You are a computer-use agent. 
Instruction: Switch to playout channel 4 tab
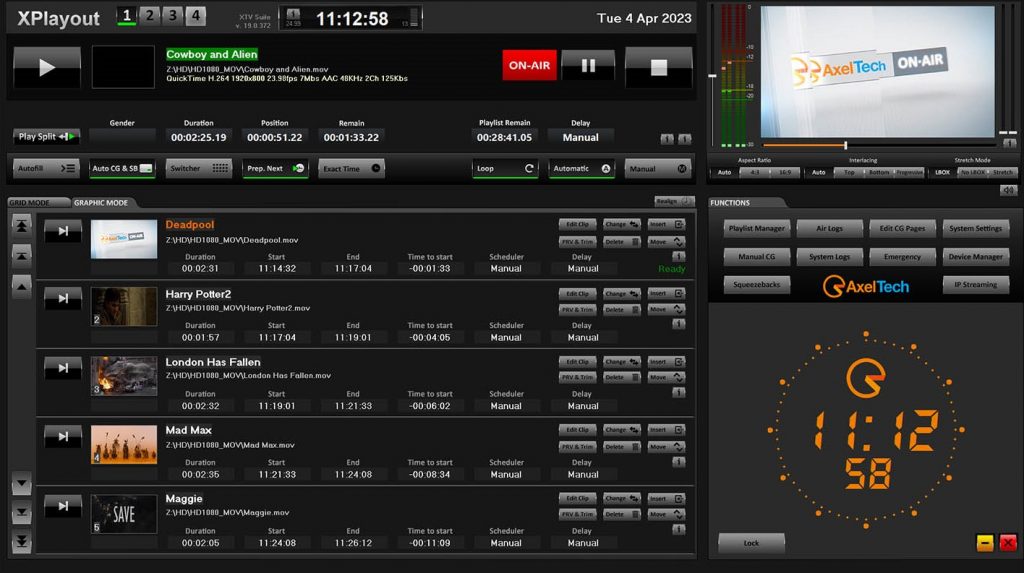pos(195,16)
